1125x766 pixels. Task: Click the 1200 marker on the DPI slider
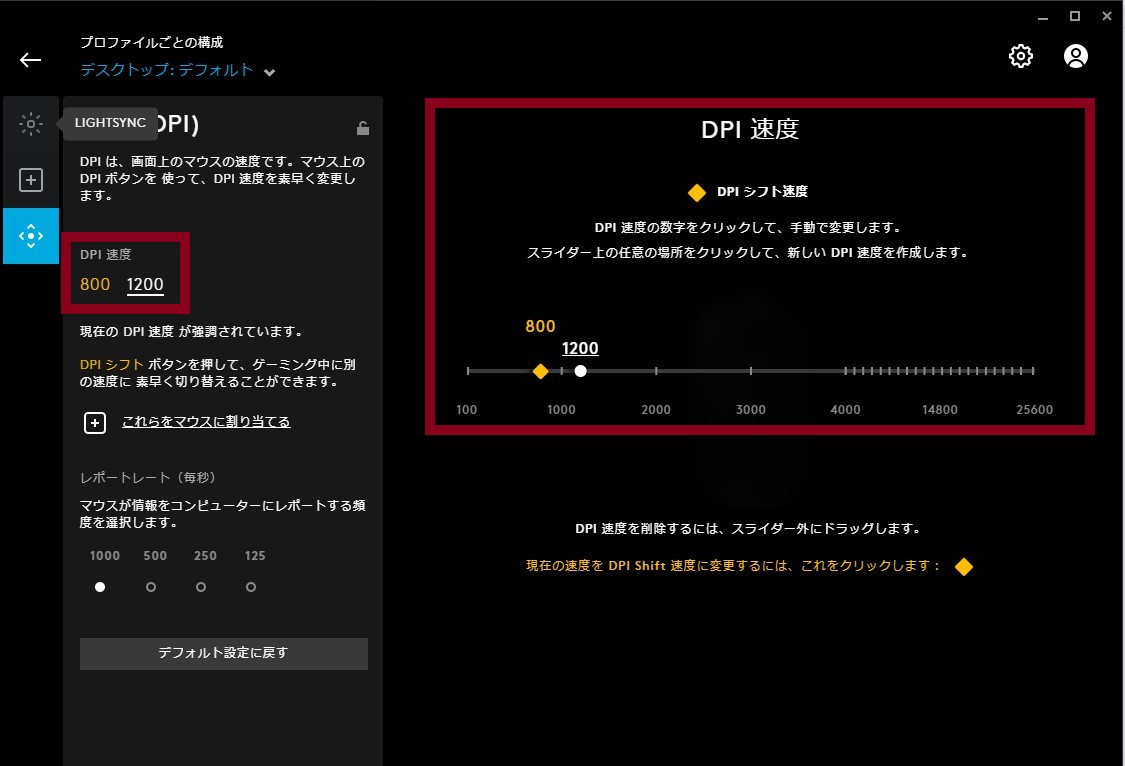point(581,371)
